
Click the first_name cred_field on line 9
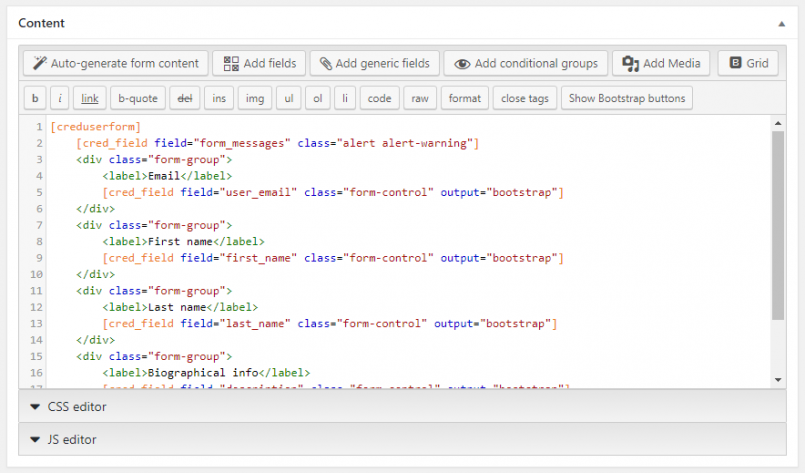(x=333, y=258)
